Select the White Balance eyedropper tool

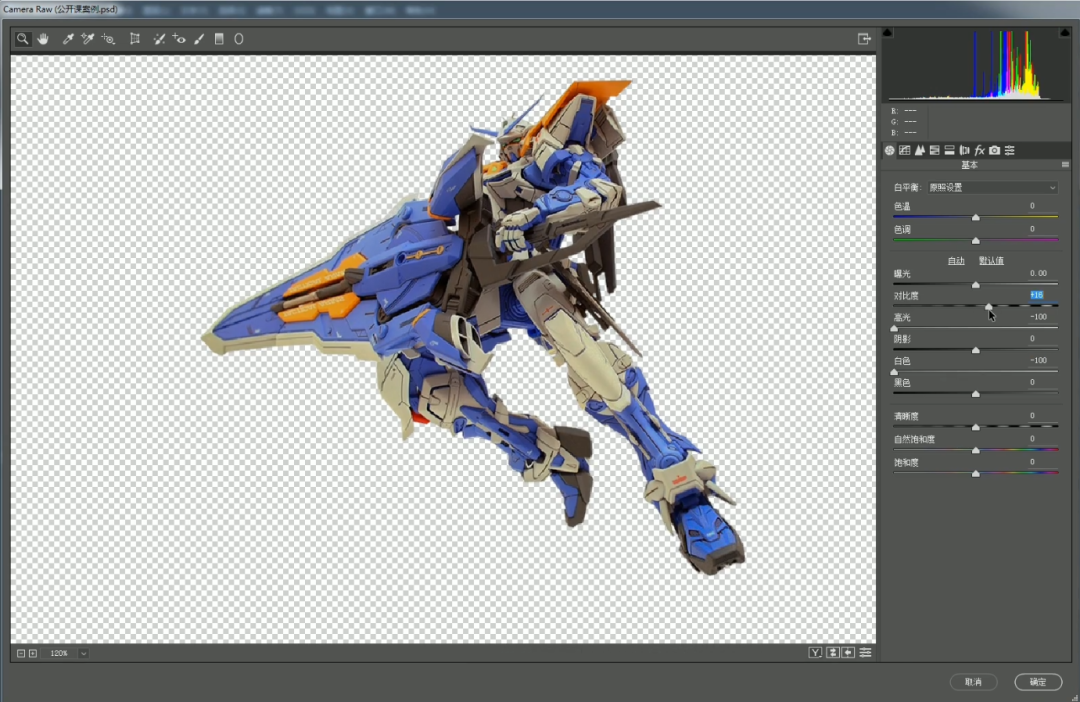pos(68,39)
